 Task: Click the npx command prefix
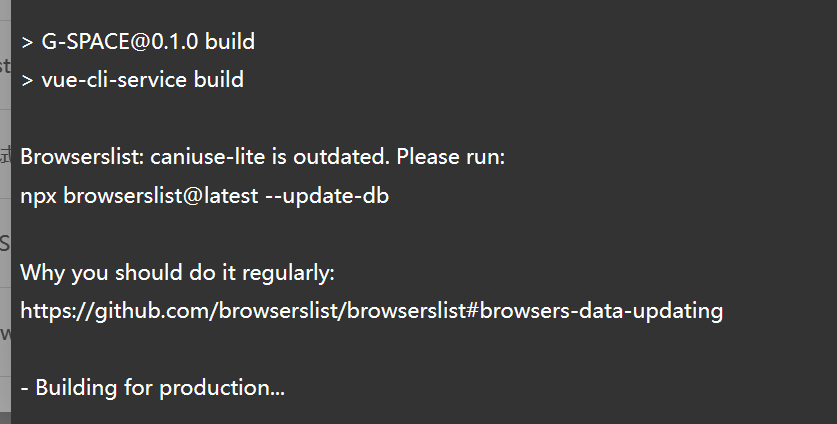39,196
